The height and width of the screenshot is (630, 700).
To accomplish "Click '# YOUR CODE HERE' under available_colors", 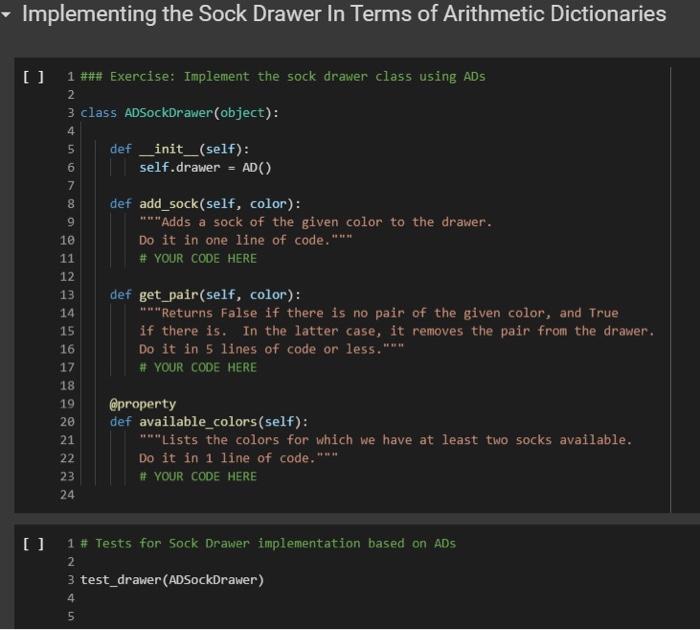I will point(198,477).
